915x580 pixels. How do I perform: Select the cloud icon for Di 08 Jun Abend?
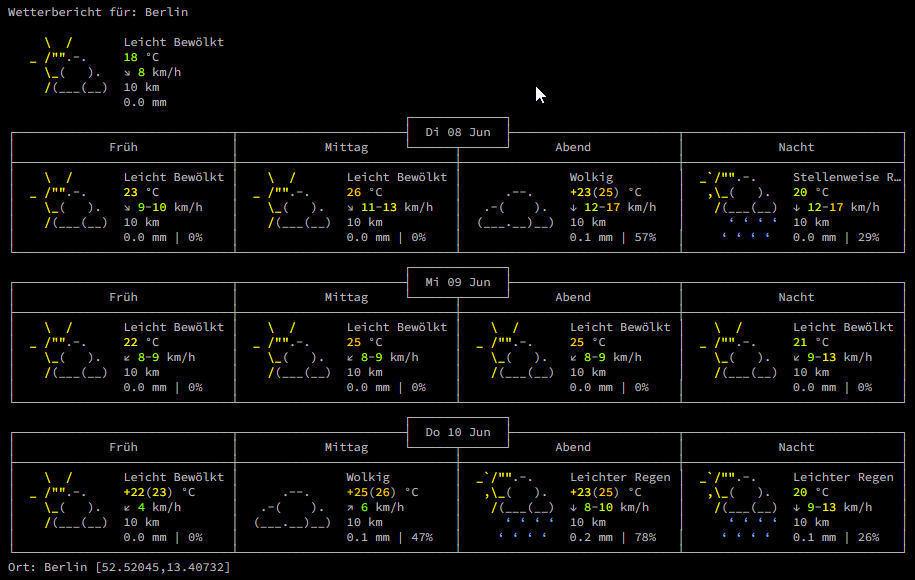(515, 208)
